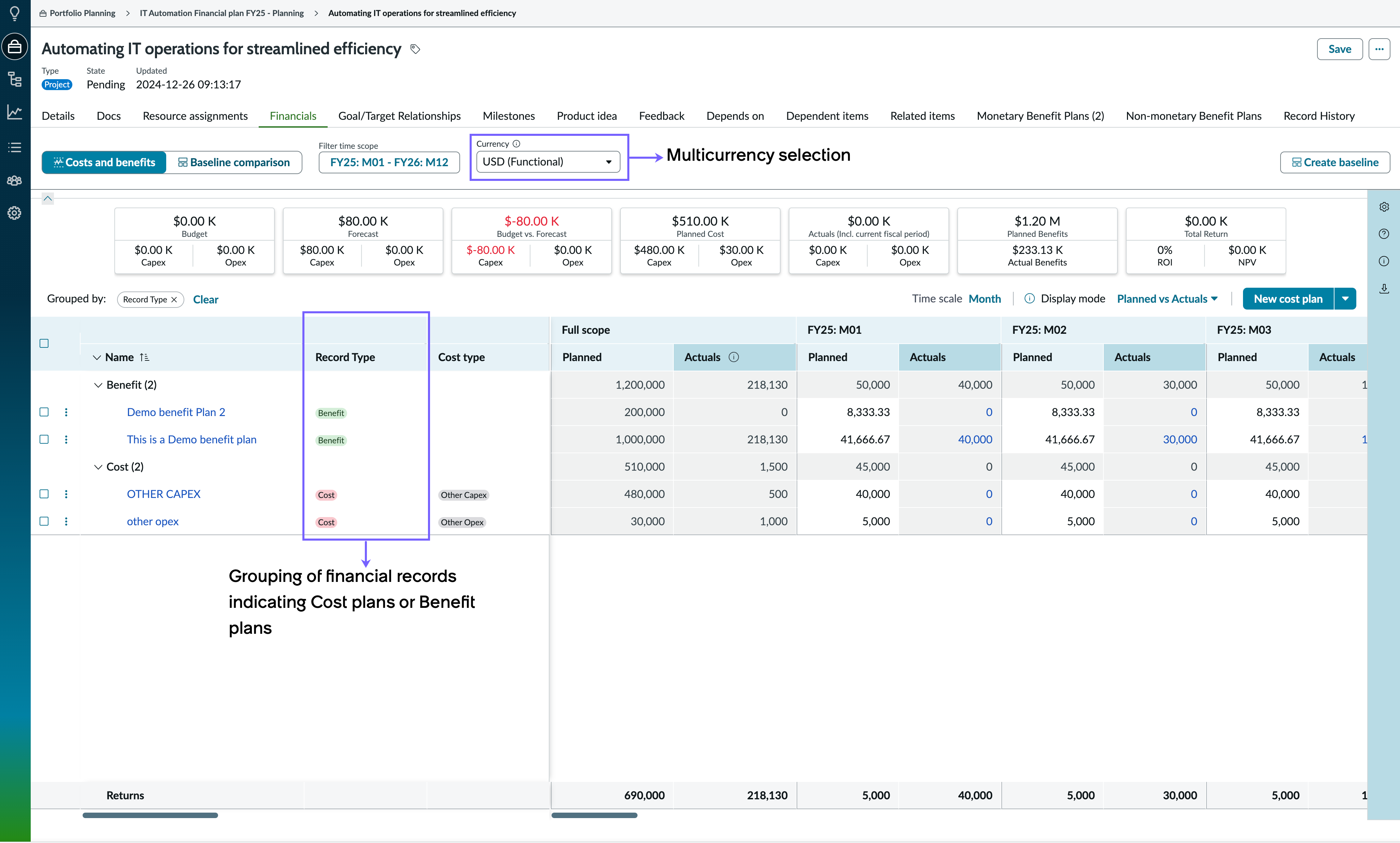Collapse the Cost (2) group
This screenshot has height=843, width=1400.
(x=98, y=467)
